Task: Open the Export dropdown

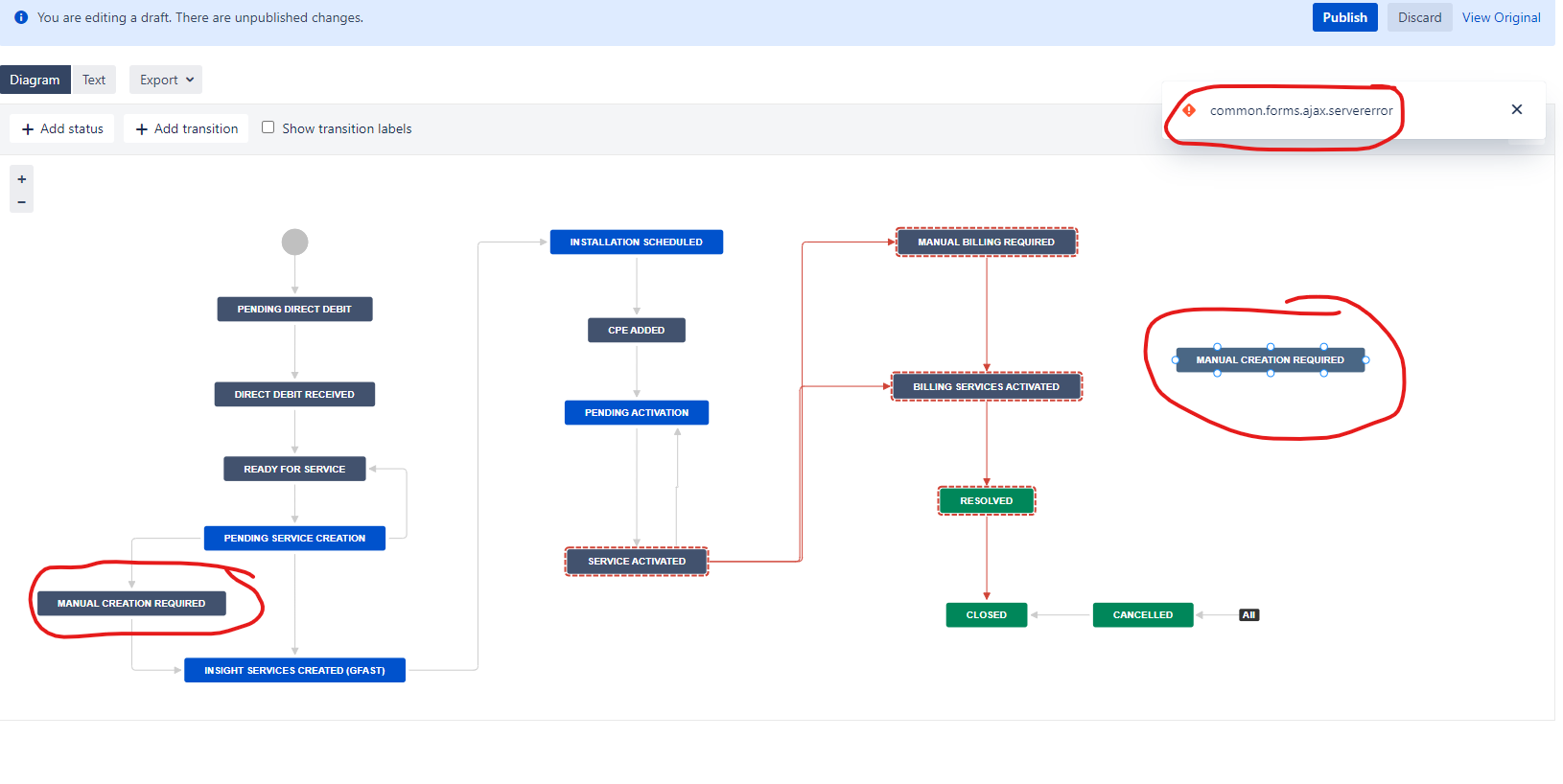Action: coord(166,80)
